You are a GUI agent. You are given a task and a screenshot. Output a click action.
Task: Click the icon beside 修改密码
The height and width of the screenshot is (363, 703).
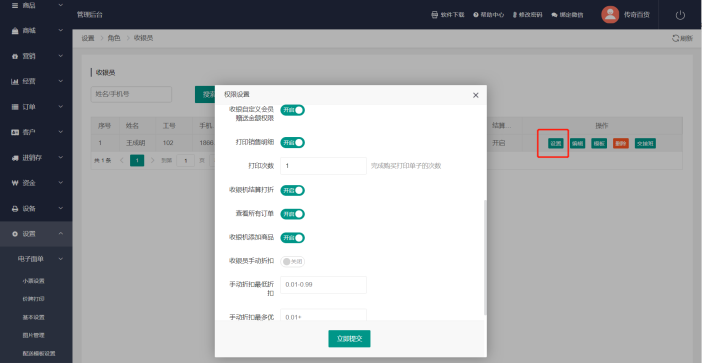515,15
